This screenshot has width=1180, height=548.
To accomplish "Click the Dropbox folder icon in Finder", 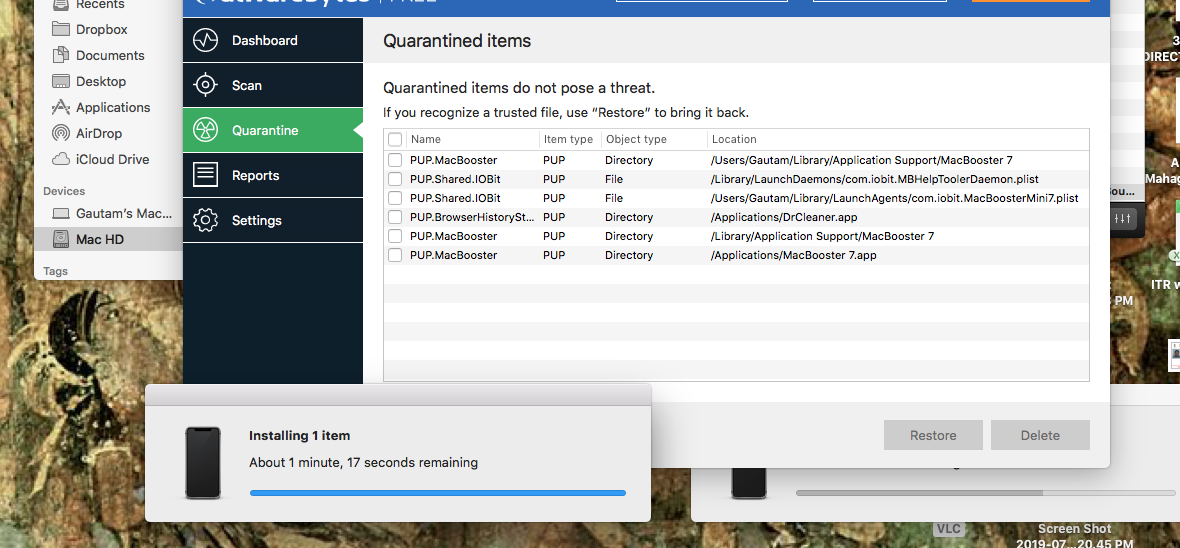I will coord(61,29).
